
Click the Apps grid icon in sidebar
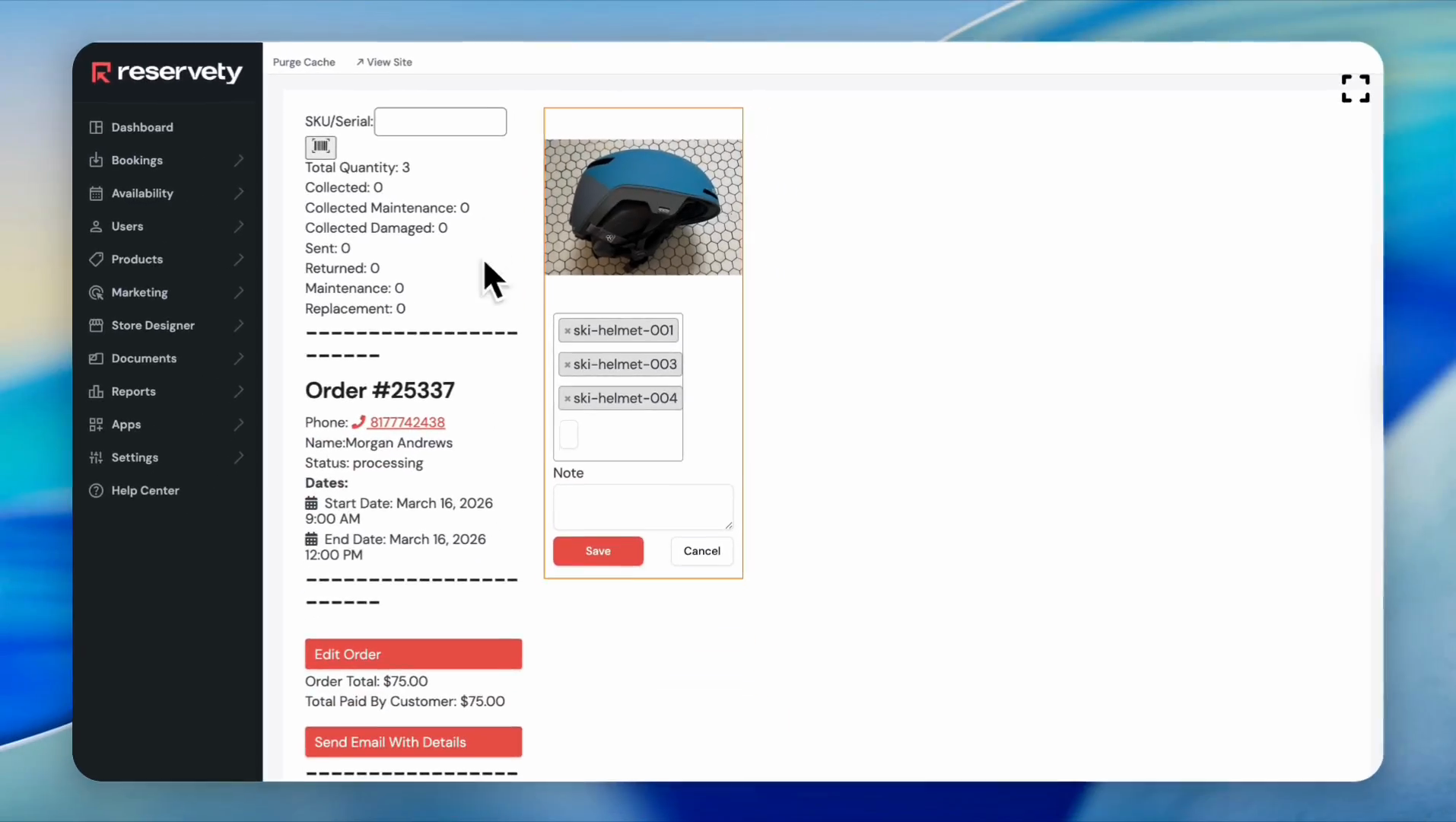(x=96, y=425)
